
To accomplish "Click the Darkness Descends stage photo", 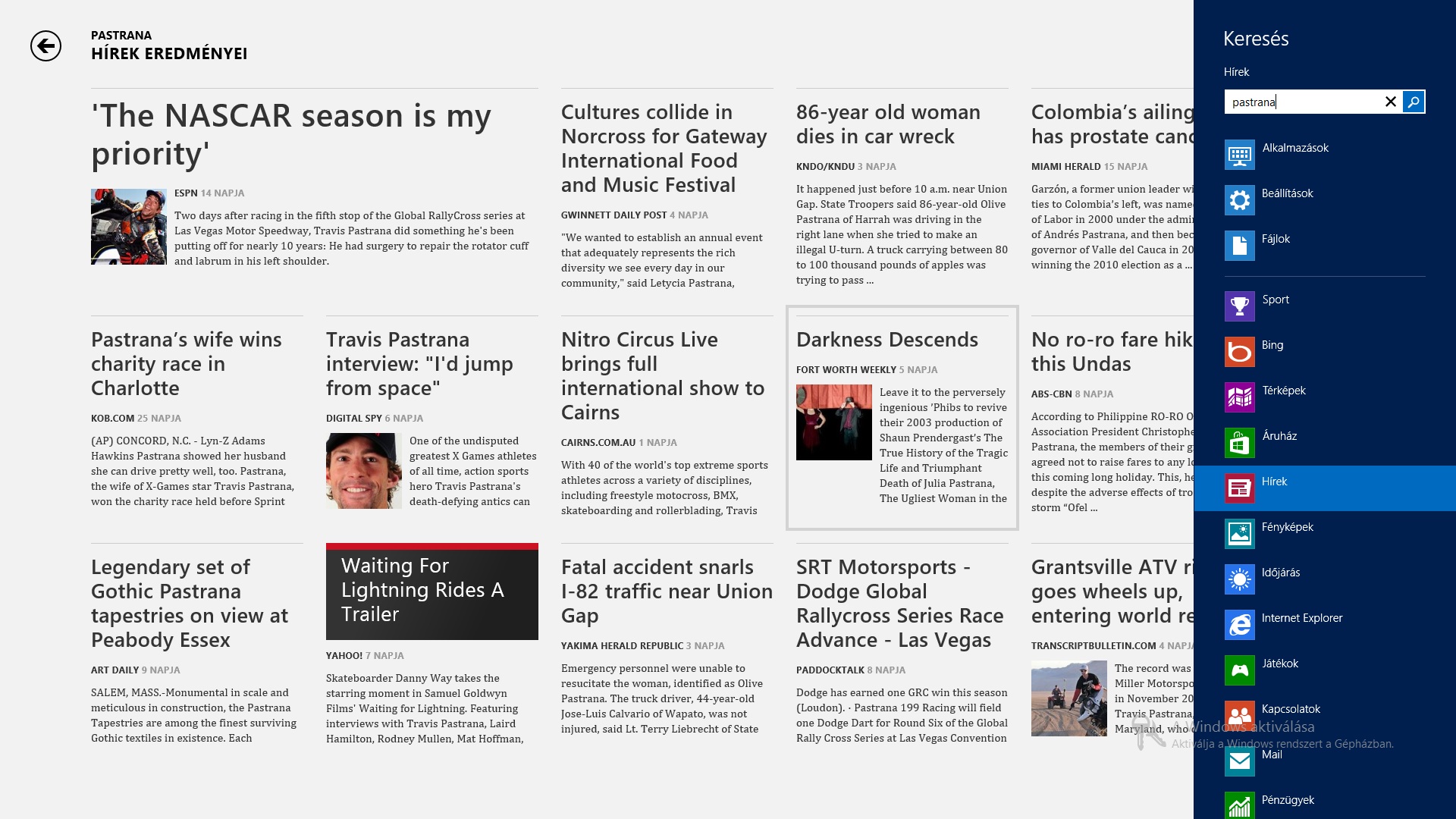I will coord(834,422).
